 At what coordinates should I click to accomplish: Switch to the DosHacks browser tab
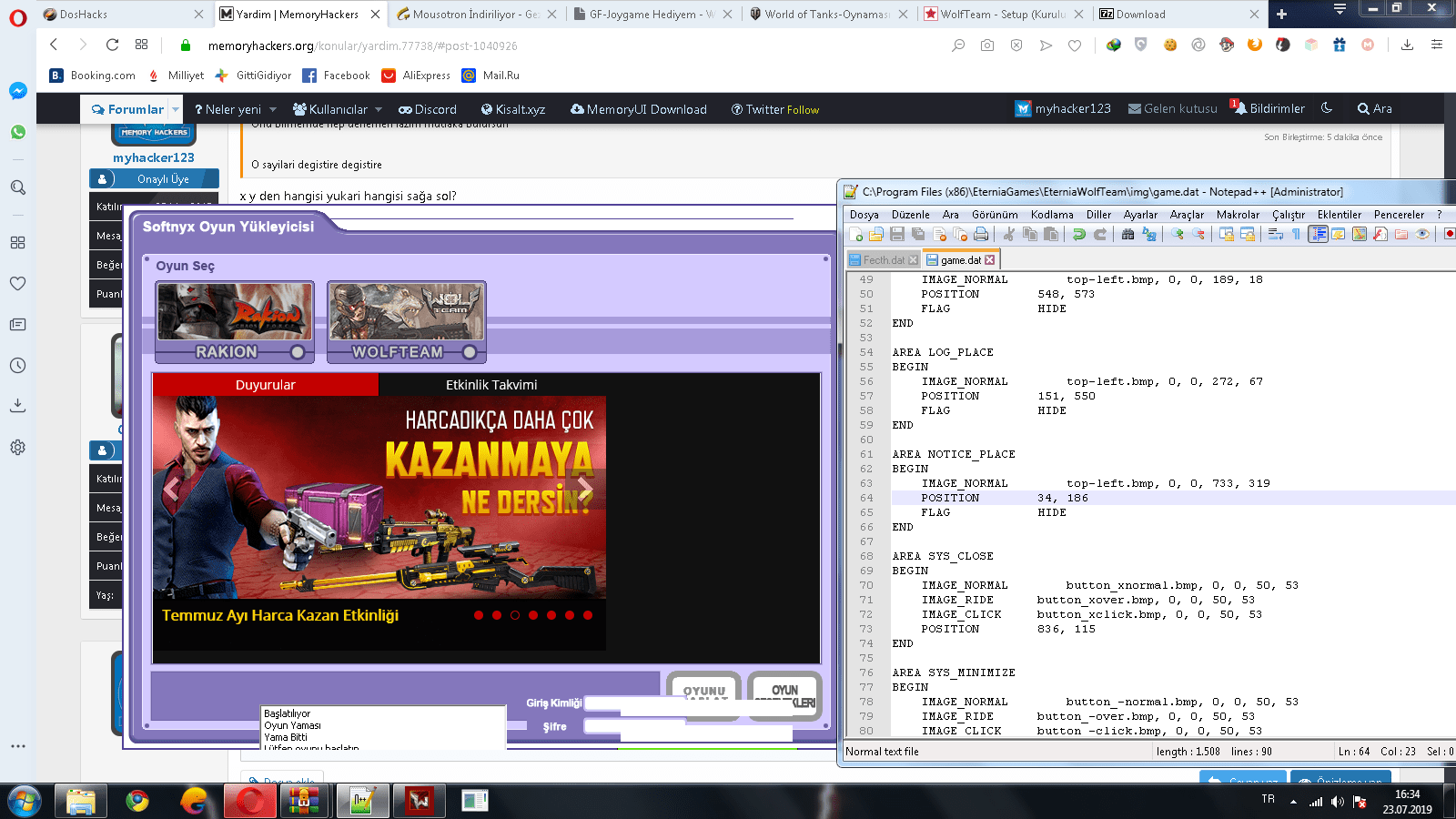coord(124,14)
